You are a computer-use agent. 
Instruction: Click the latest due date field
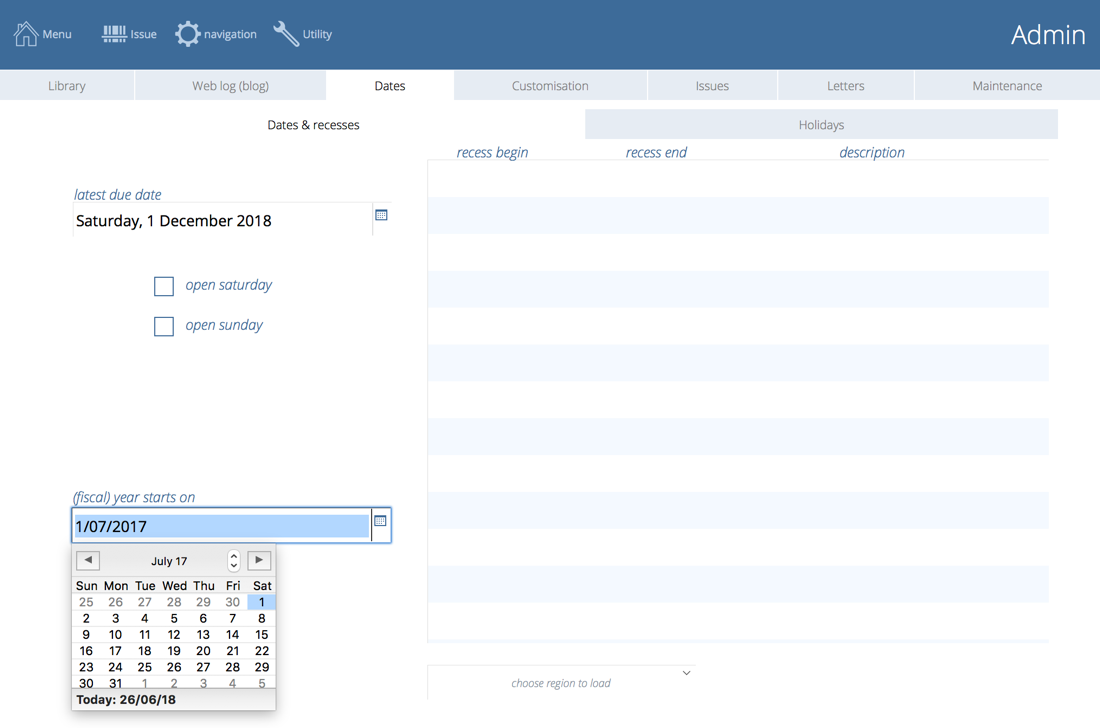[220, 221]
